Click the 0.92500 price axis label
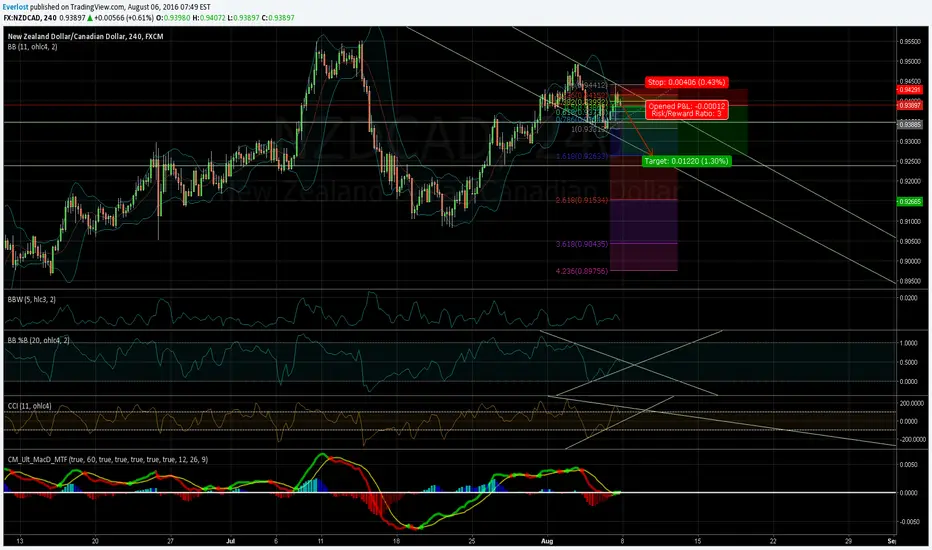This screenshot has width=932, height=550. coord(910,161)
